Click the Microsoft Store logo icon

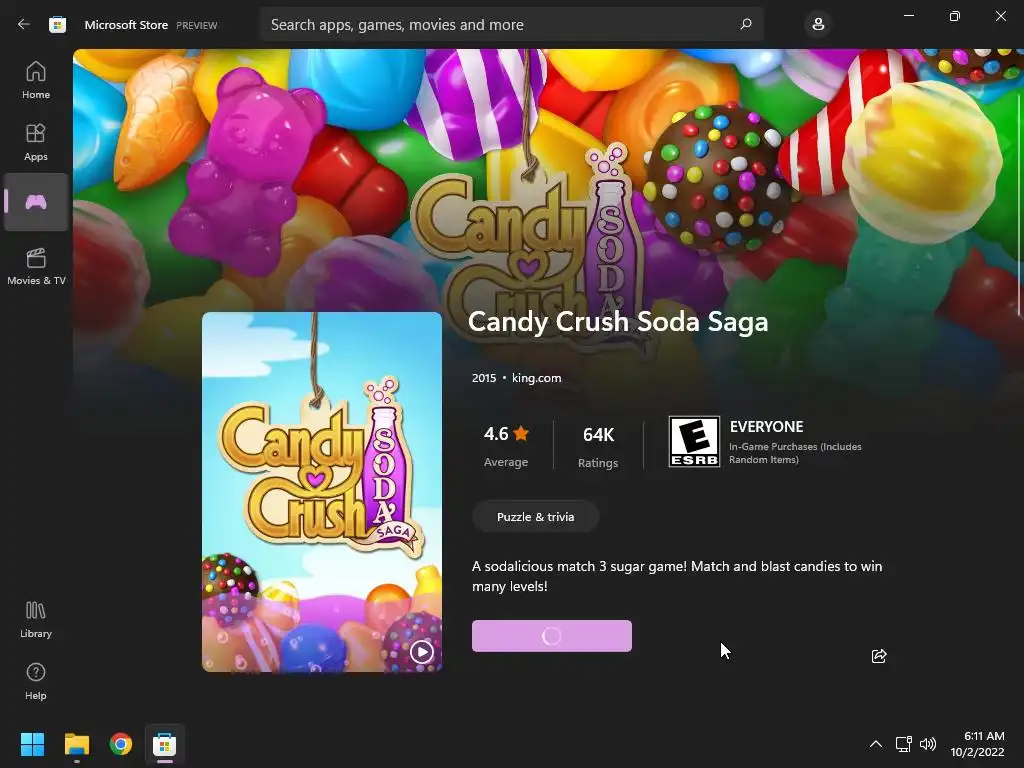57,24
